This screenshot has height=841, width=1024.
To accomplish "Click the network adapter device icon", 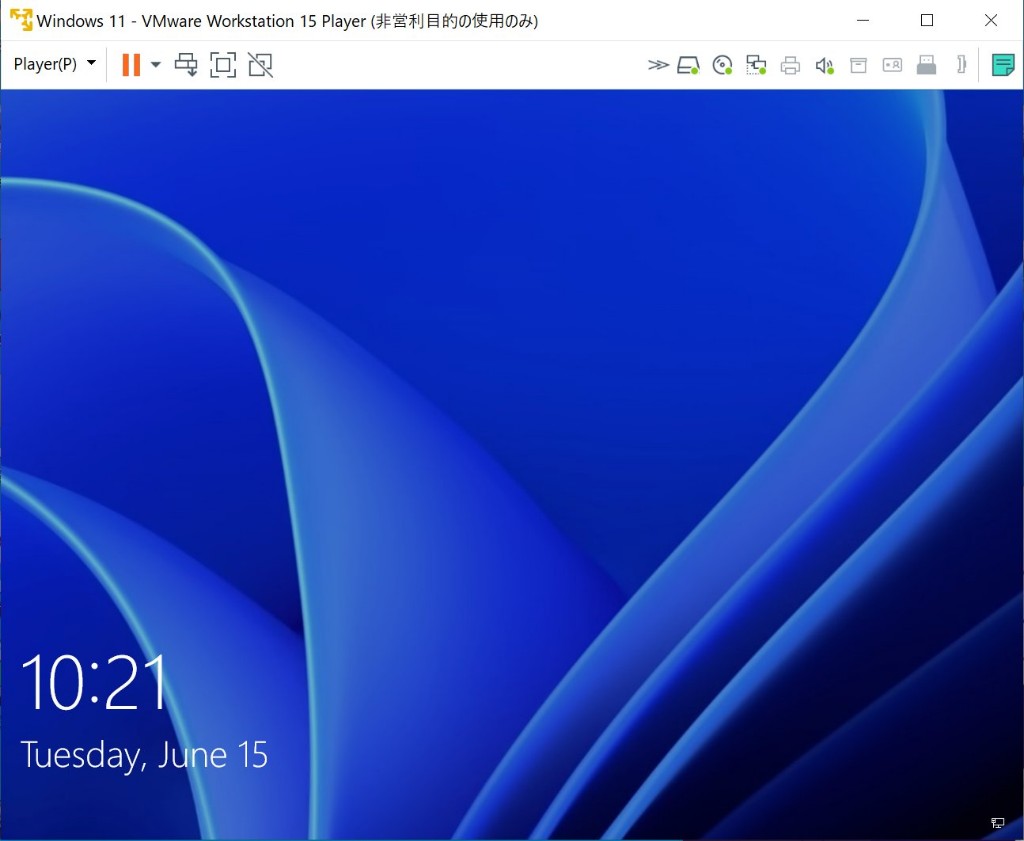I will coord(756,66).
